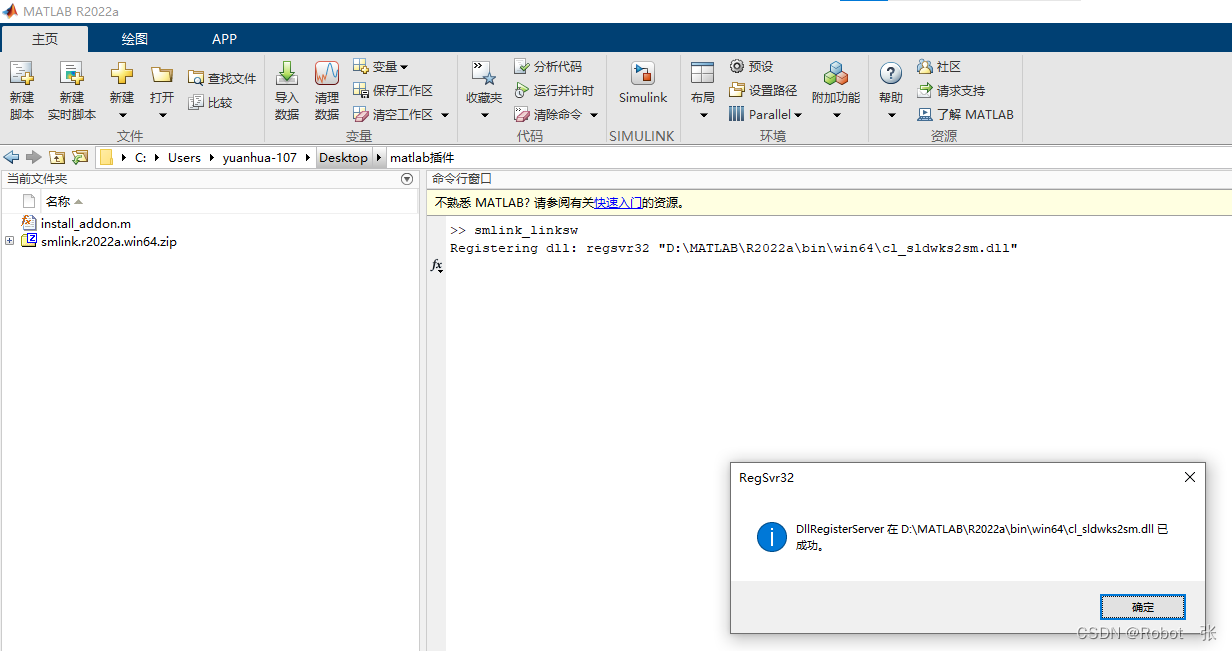Open the Layout (布局) dropdown arrow
Screen dimensions: 1232x651
coord(703,116)
